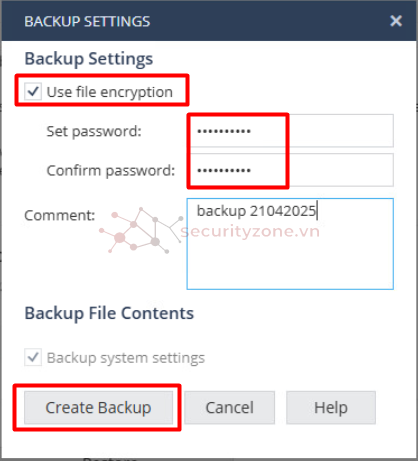Dismiss the dialog with Cancel

(230, 407)
